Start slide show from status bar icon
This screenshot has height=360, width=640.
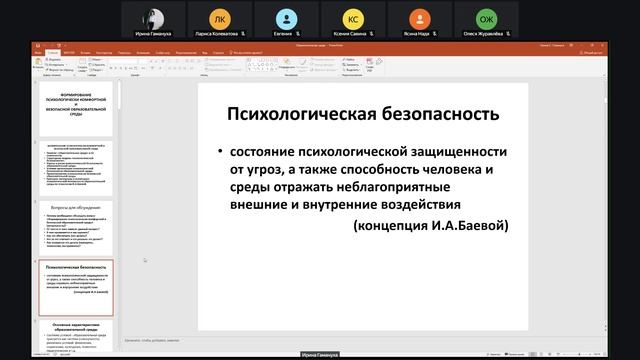(558, 354)
